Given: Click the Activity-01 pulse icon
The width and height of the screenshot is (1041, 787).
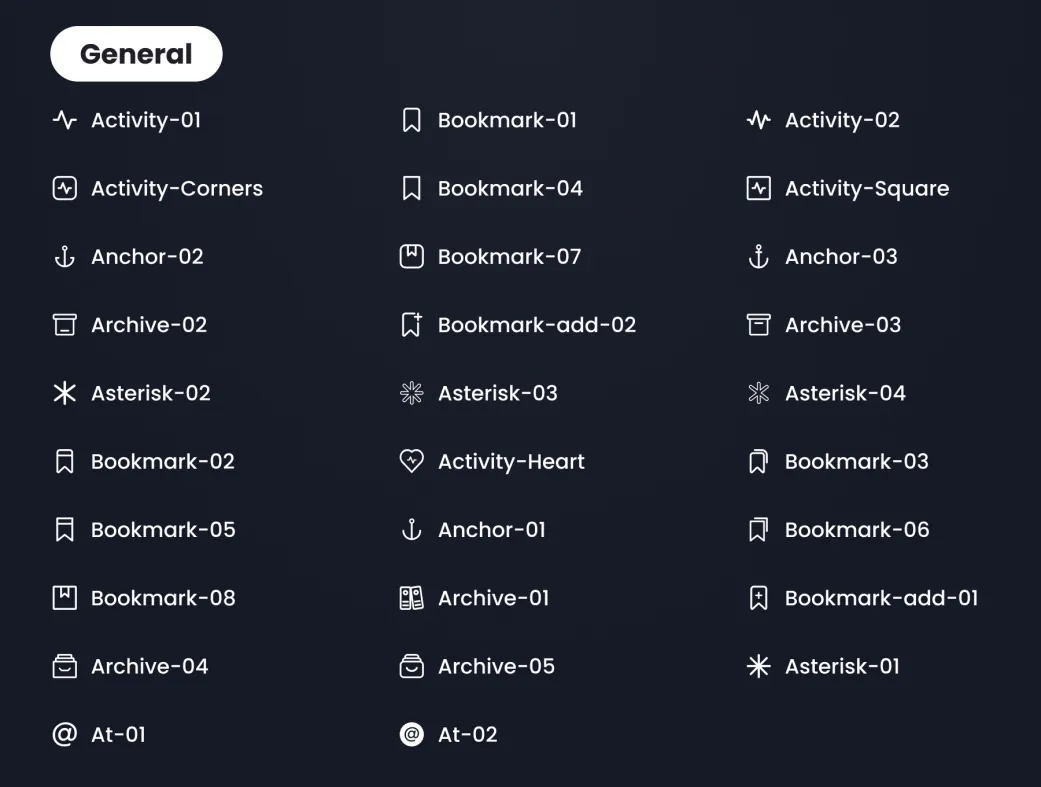Looking at the screenshot, I should click(64, 120).
